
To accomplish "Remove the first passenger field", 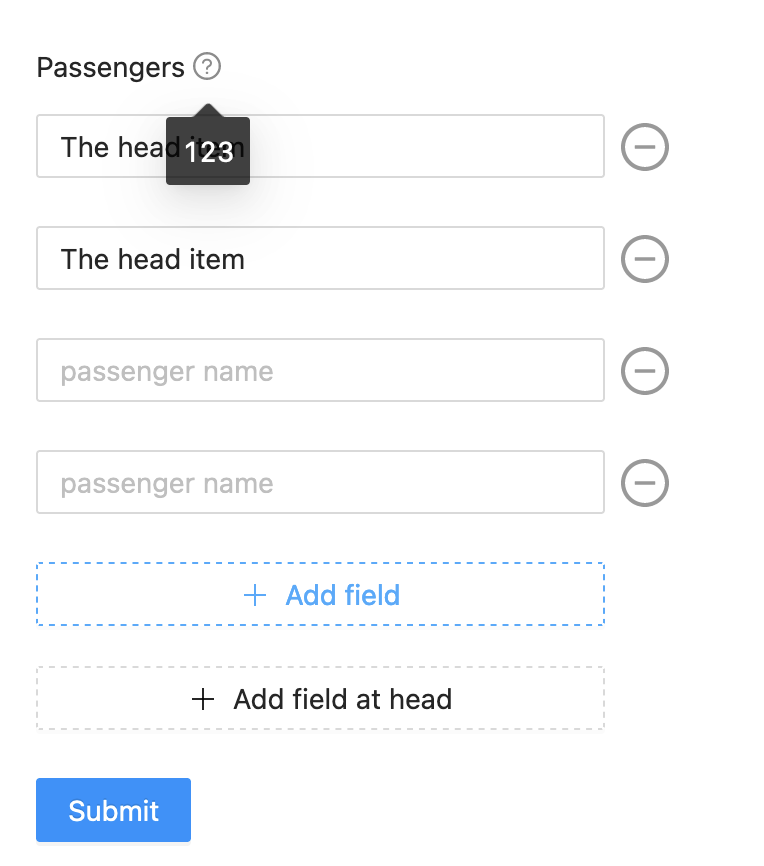I will coord(645,147).
